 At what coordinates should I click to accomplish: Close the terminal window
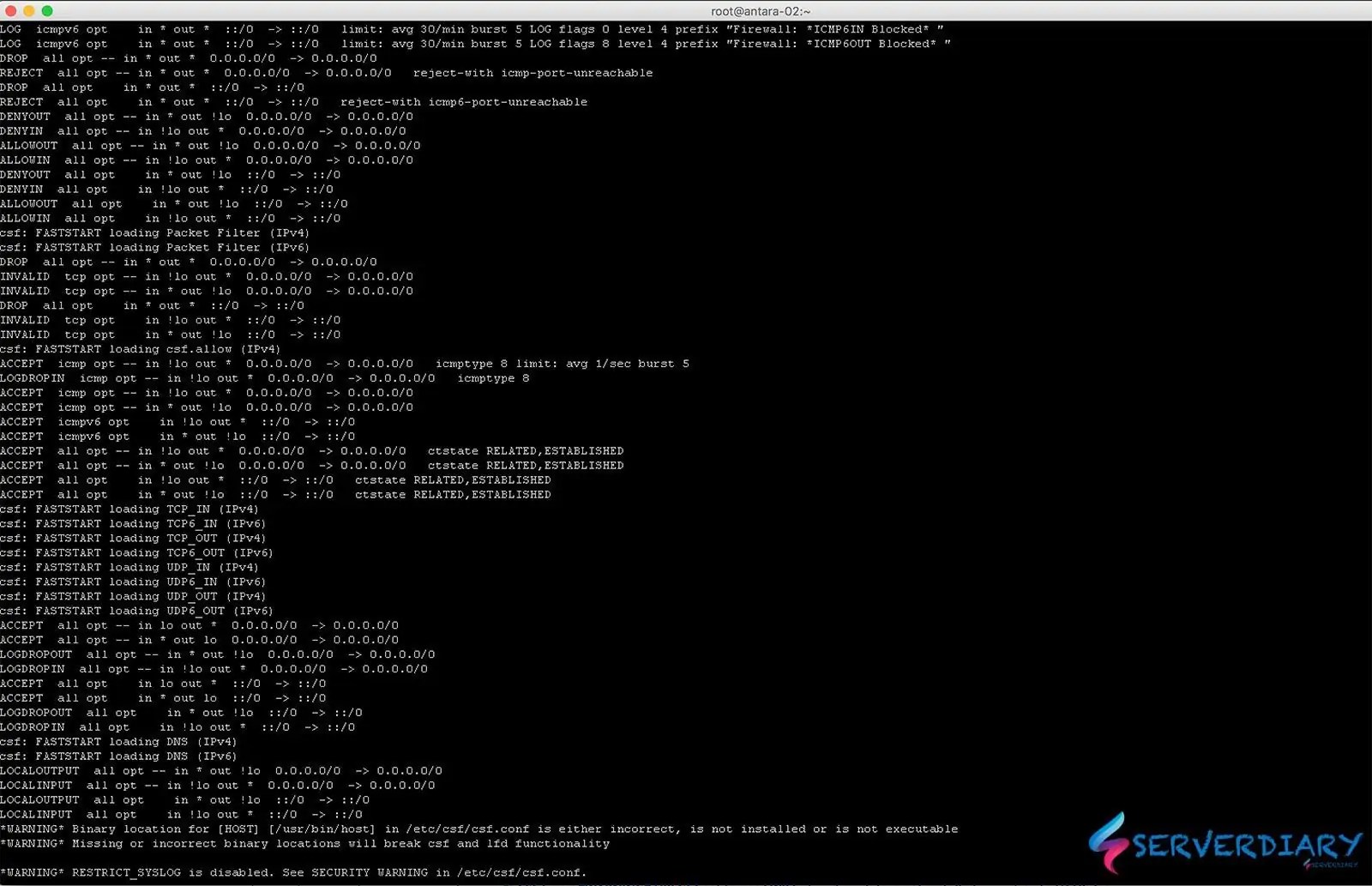(x=11, y=11)
